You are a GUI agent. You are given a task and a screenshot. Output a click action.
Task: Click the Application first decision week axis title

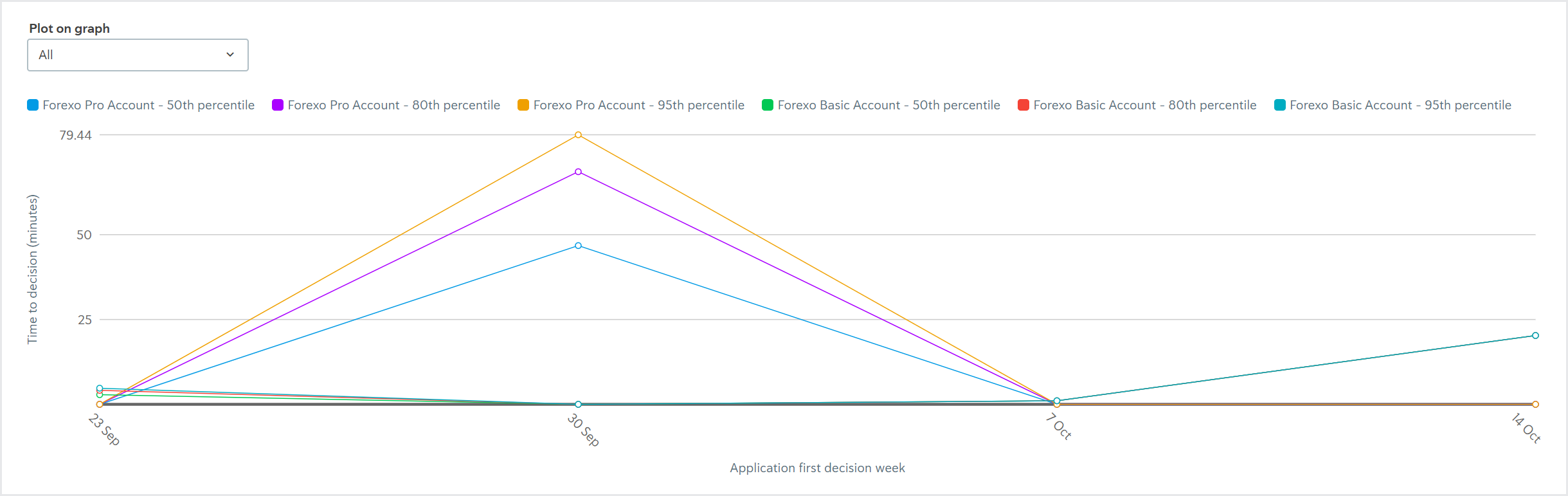pyautogui.click(x=816, y=468)
